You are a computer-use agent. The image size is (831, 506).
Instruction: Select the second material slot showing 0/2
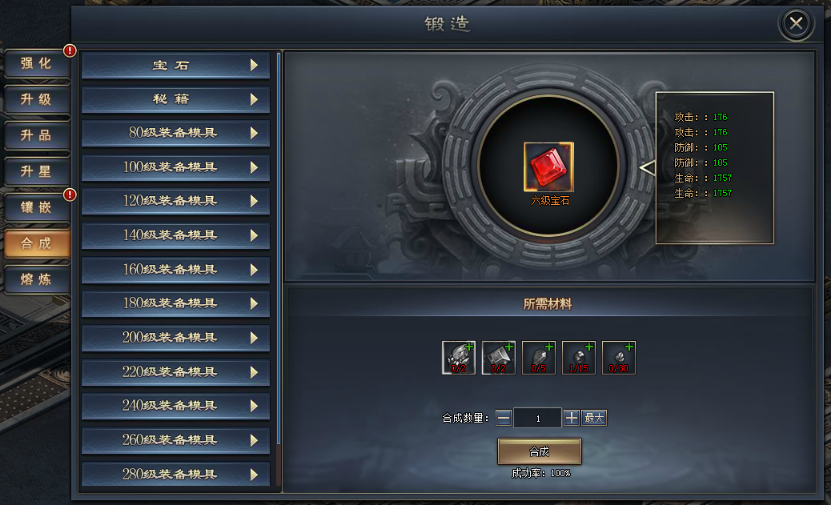[499, 358]
